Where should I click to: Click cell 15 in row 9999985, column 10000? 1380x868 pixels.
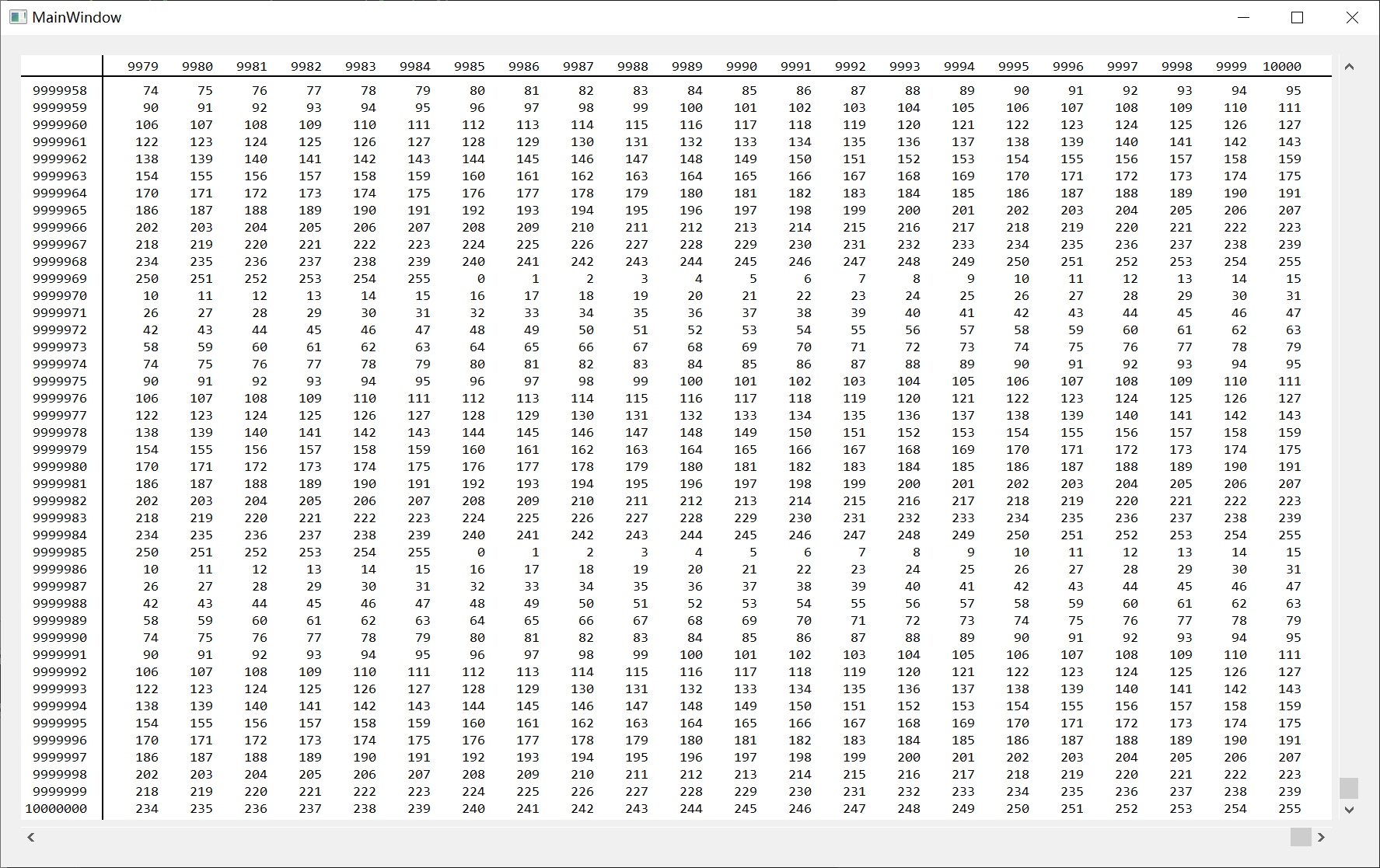coord(1294,553)
